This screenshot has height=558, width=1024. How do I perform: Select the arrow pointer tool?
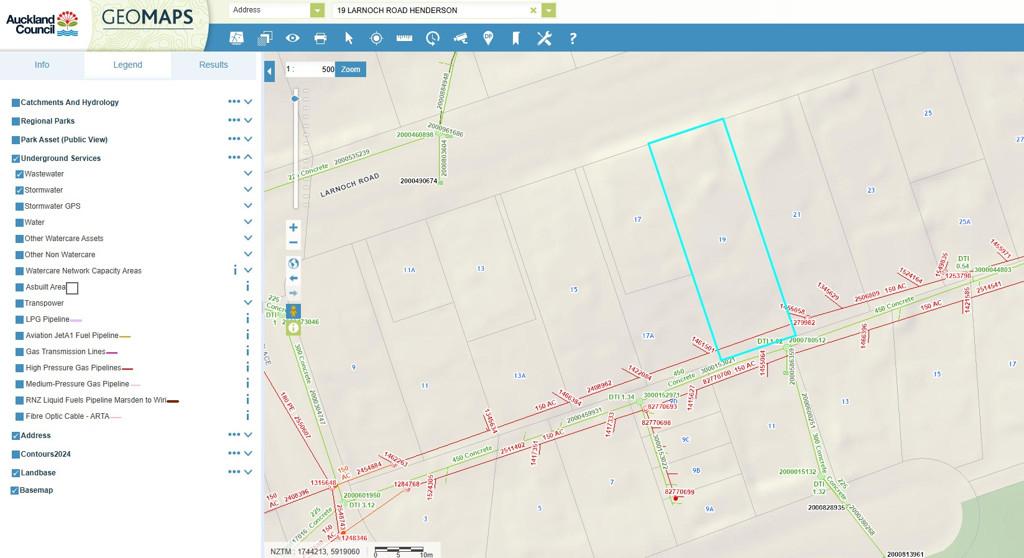tap(349, 38)
